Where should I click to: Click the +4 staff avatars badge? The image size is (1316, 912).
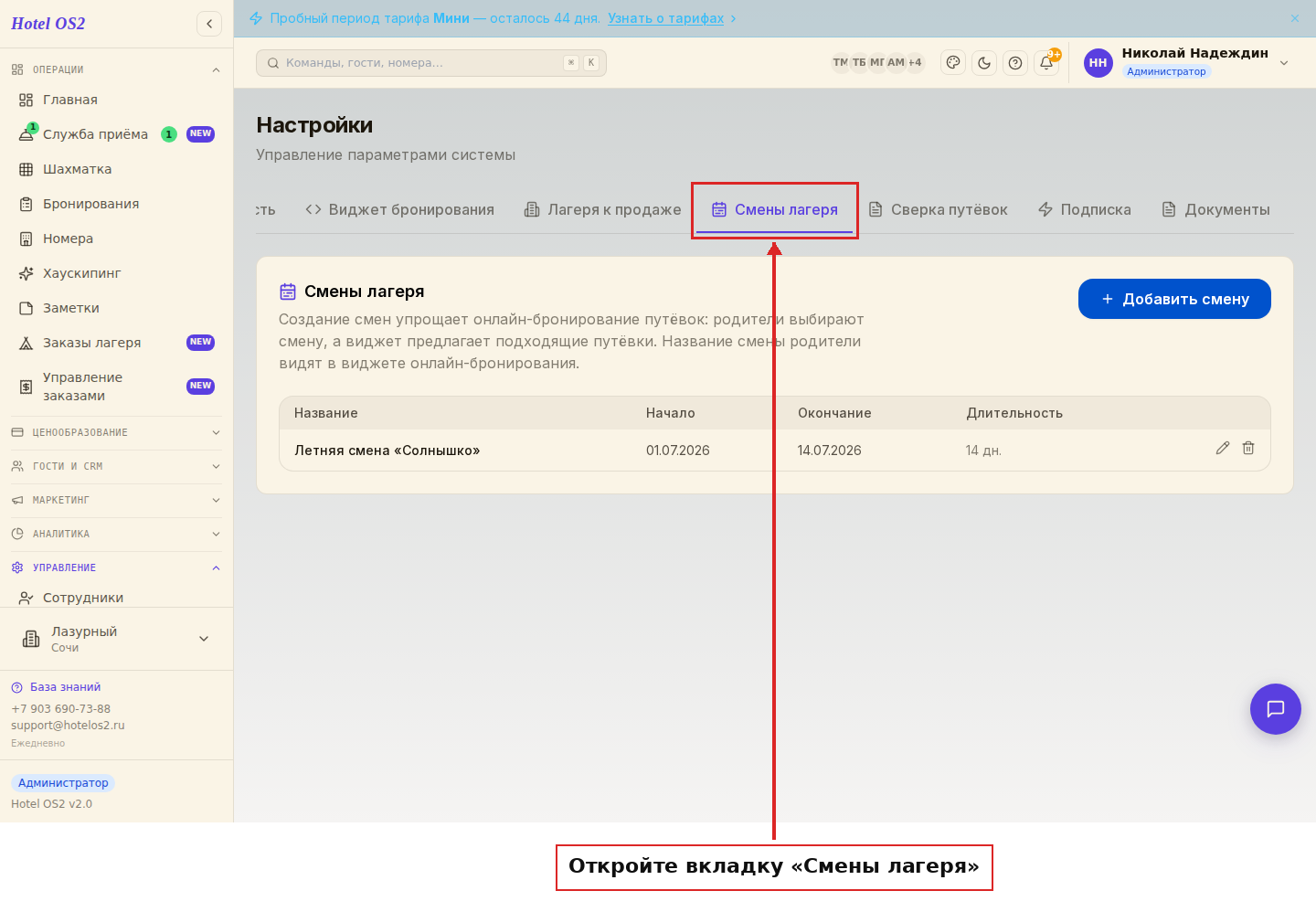(915, 62)
